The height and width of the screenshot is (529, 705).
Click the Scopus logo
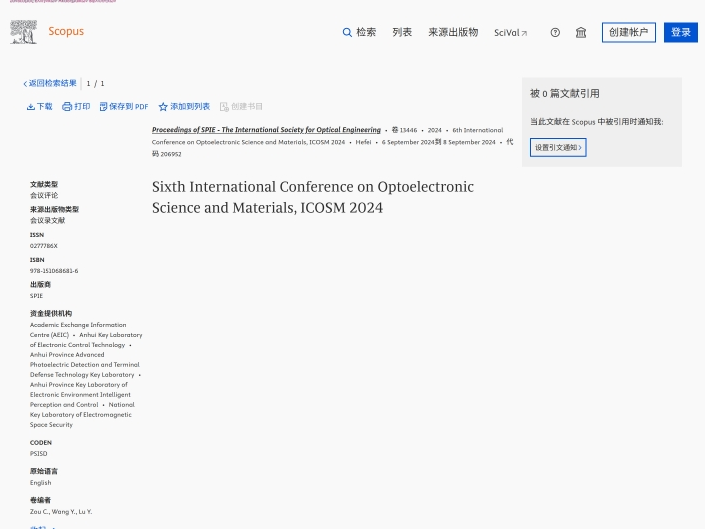coord(66,32)
